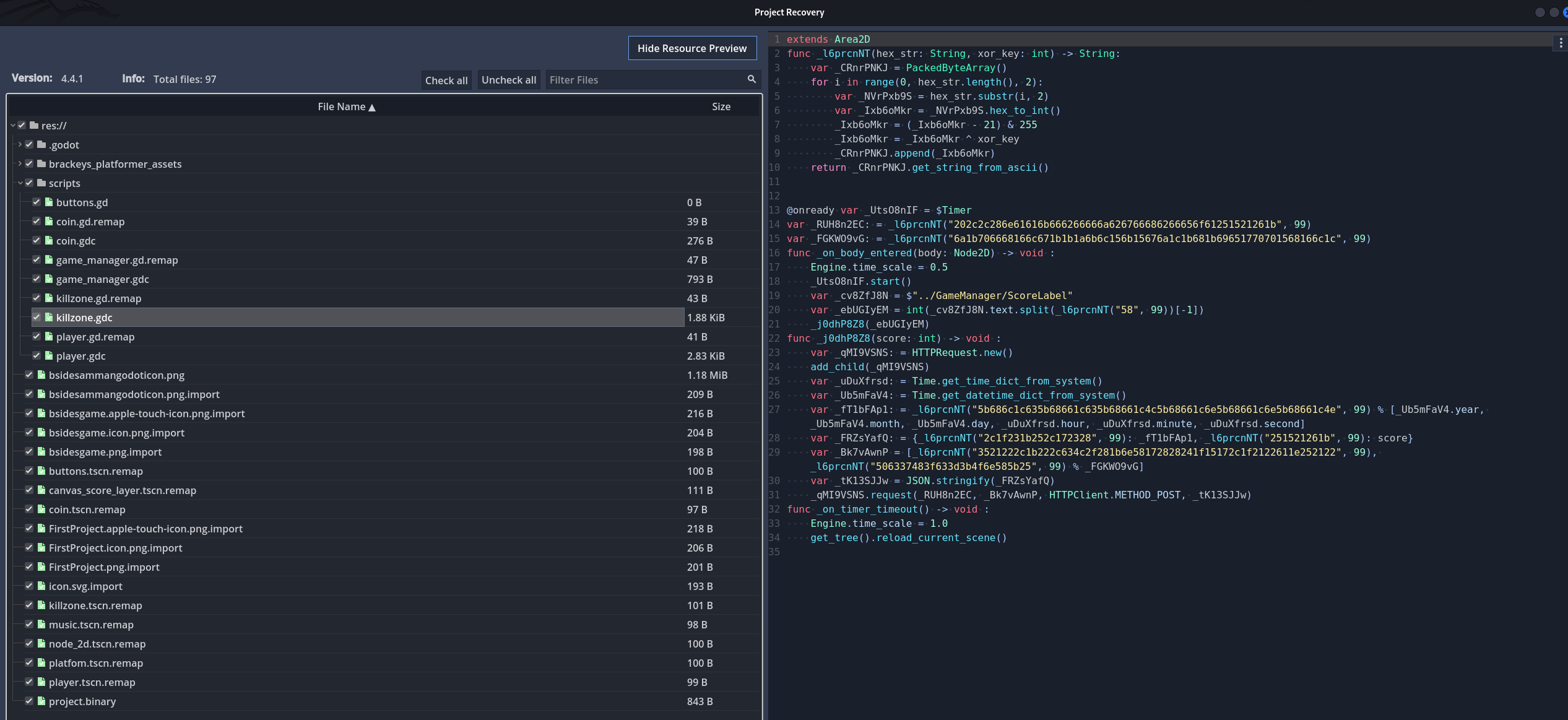Viewport: 1568px width, 720px height.
Task: Uncheck the bsidesammangodoticon.png.import checkbox
Action: coord(29,394)
